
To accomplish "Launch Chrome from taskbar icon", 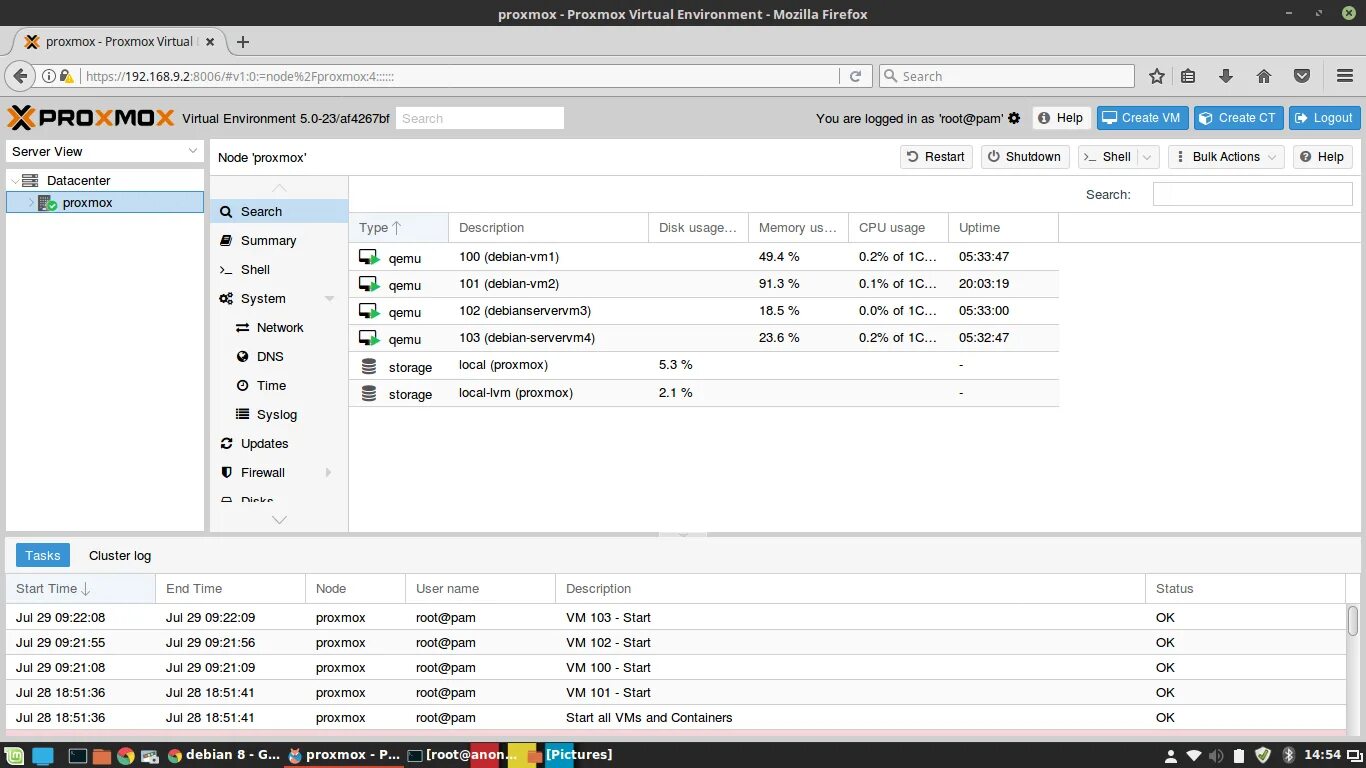I will point(126,756).
